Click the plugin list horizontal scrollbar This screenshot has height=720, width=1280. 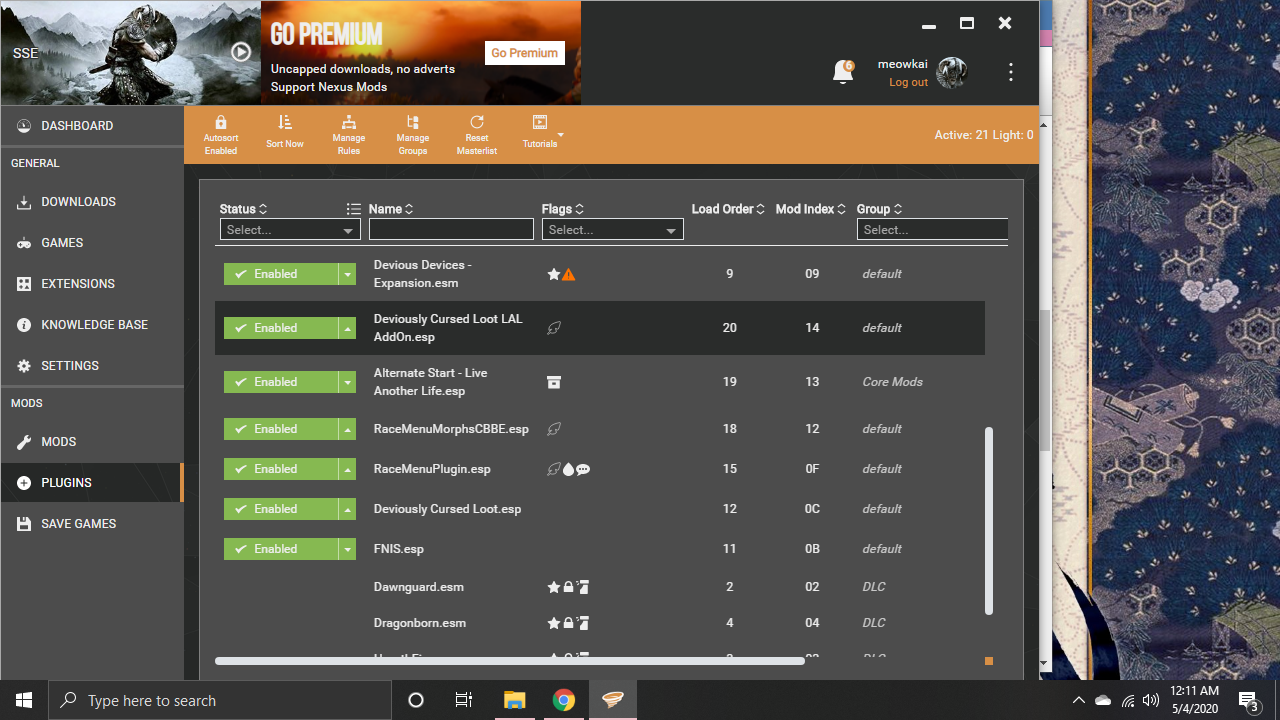coord(509,661)
